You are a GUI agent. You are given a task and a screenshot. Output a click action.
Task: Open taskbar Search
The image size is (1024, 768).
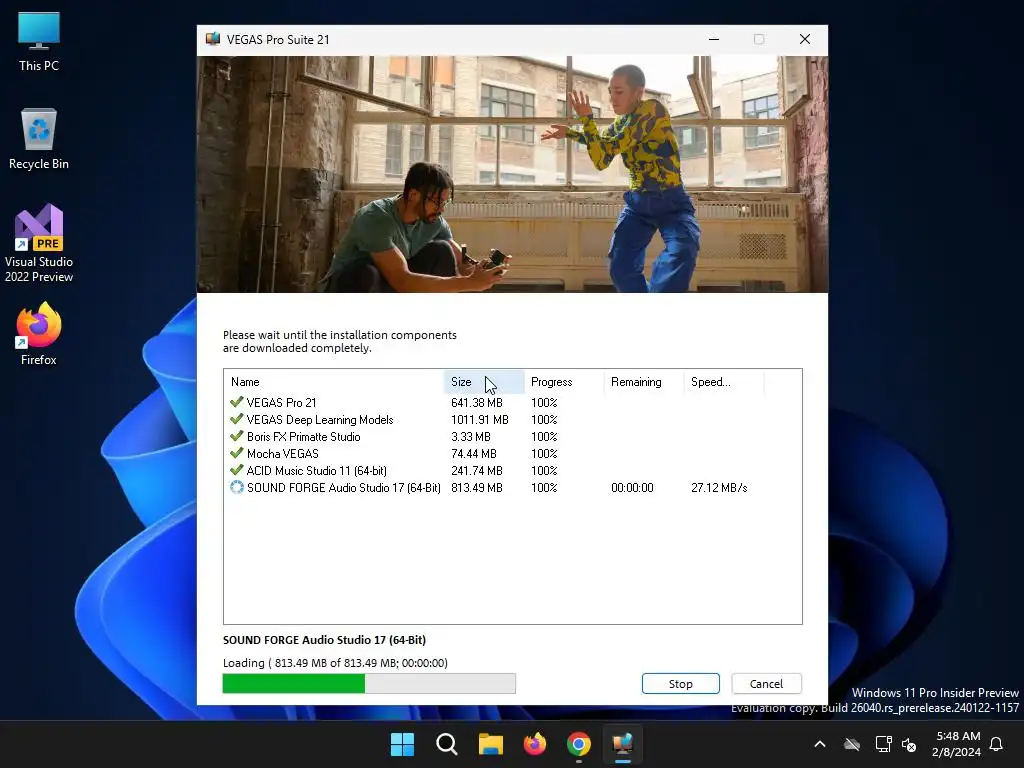click(447, 744)
